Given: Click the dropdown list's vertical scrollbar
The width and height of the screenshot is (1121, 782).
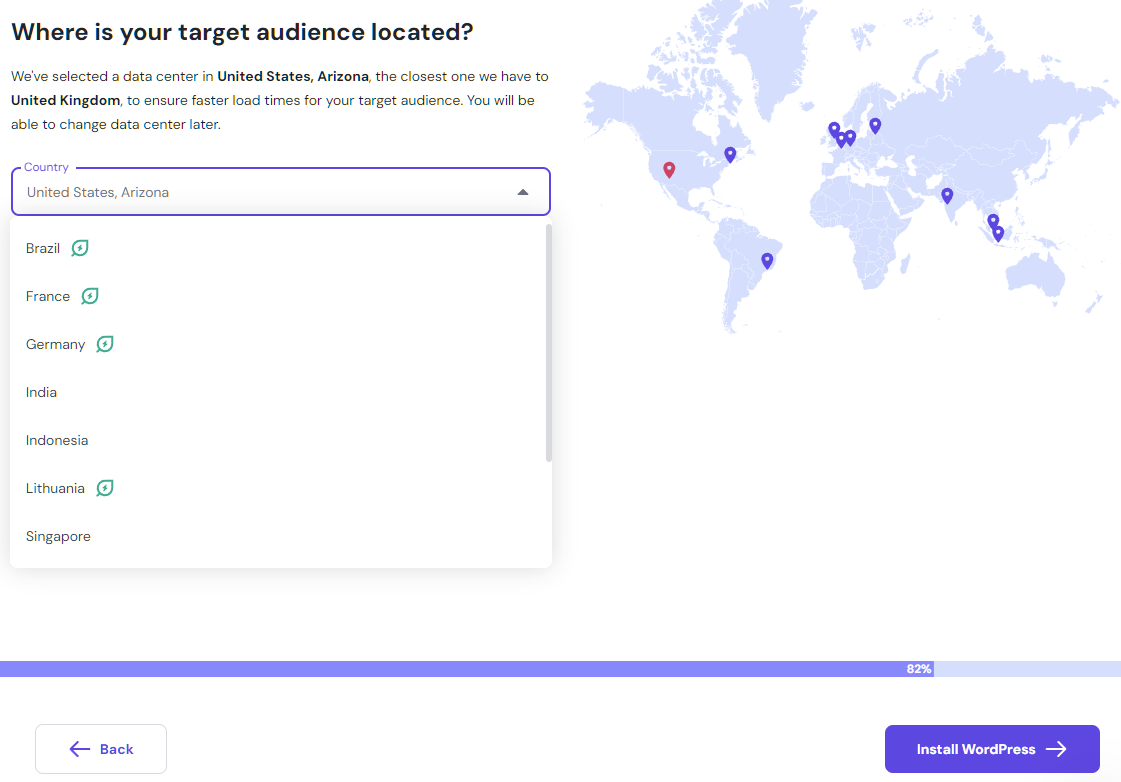Looking at the screenshot, I should point(548,342).
